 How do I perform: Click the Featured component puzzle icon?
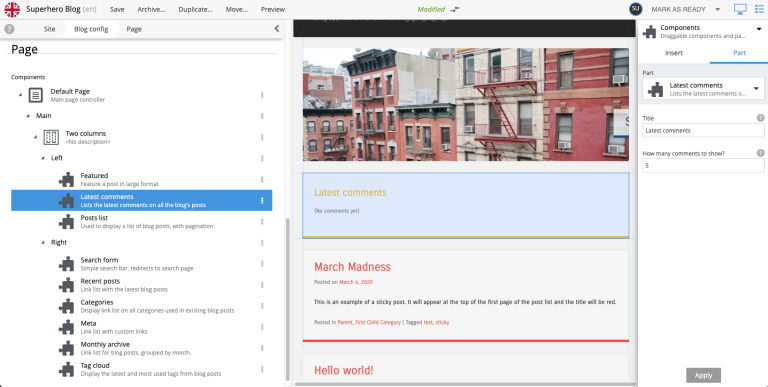(x=66, y=179)
